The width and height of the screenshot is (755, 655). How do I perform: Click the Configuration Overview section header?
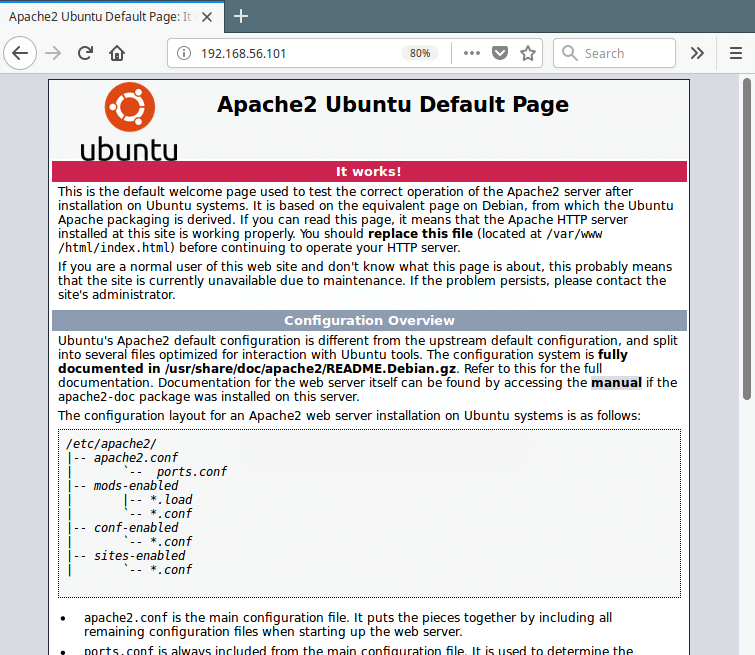tap(369, 321)
